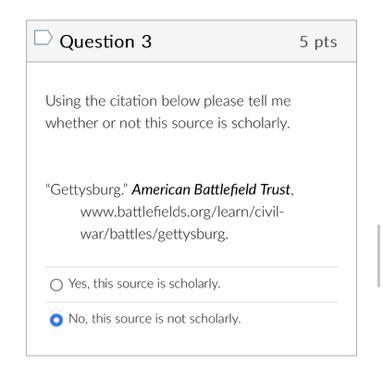The width and height of the screenshot is (383, 384).
Task: Click the italic 'American Battlefield Trust' title
Action: click(x=211, y=190)
